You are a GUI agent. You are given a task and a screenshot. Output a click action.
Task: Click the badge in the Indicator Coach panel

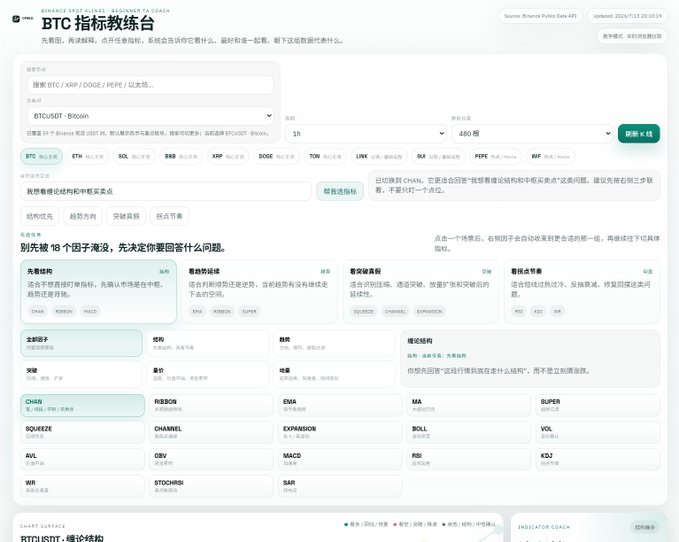tap(645, 527)
